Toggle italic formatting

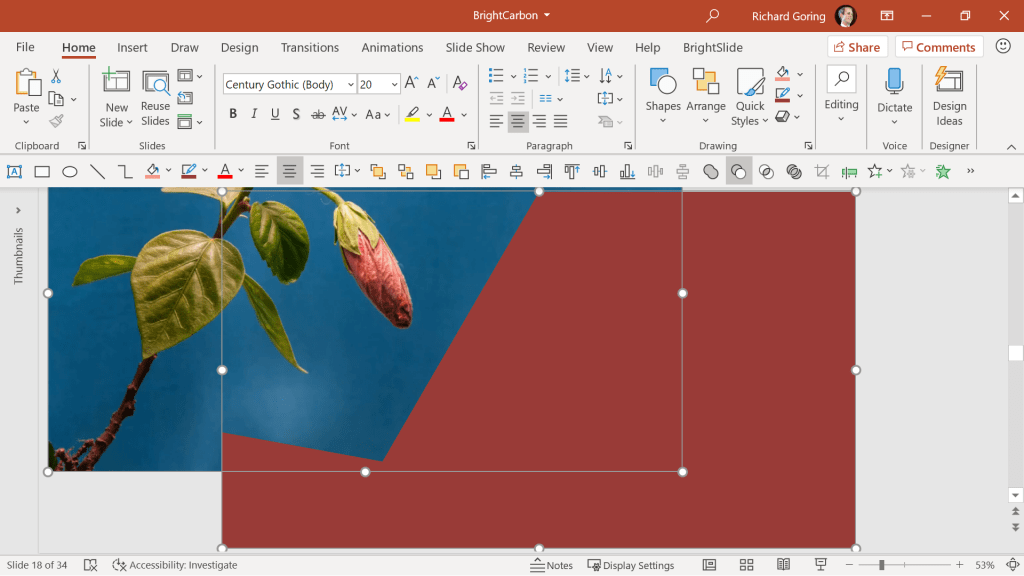252,113
